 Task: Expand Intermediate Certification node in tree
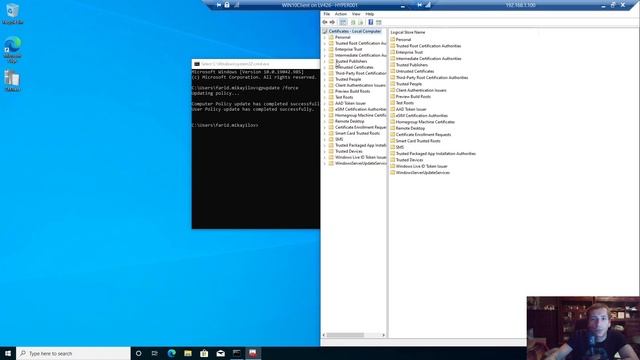click(325, 55)
